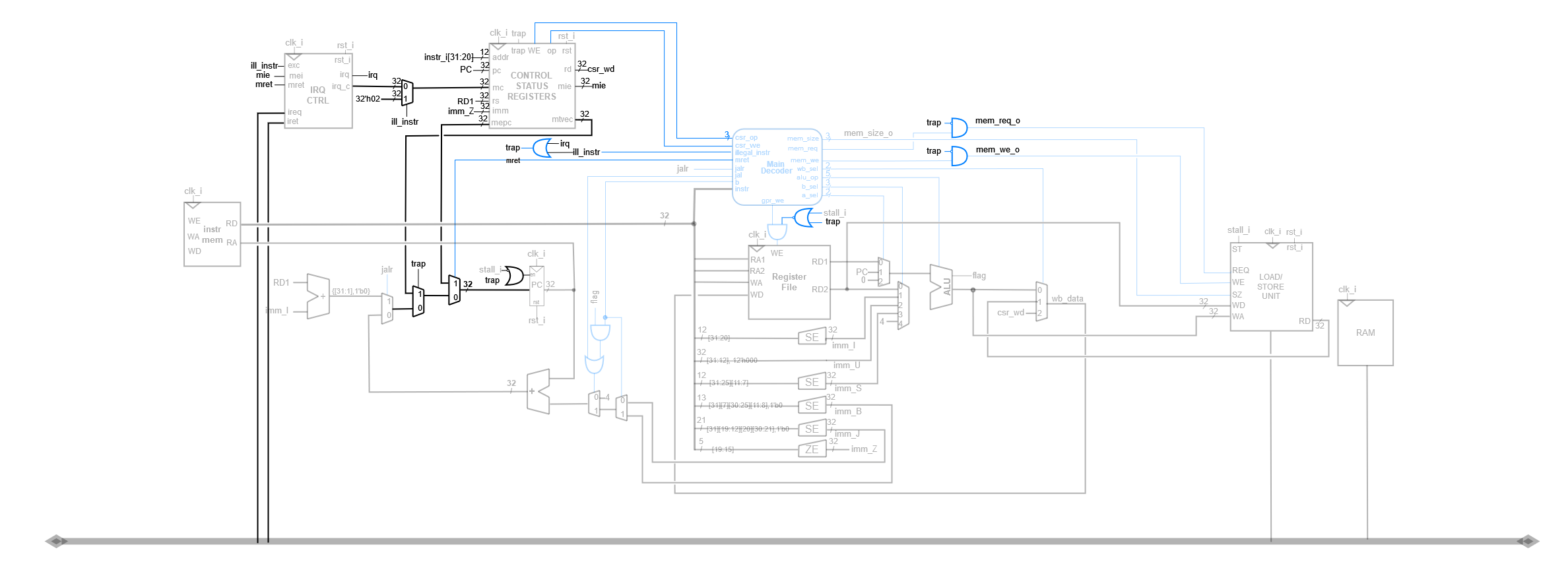The height and width of the screenshot is (570, 1568).
Task: Select the Main Decoder block
Action: pyautogui.click(x=777, y=167)
